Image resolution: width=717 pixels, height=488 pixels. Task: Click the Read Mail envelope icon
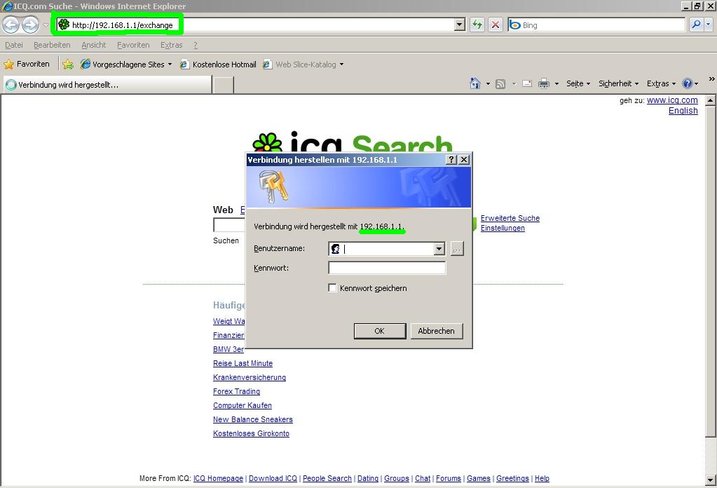pyautogui.click(x=527, y=84)
